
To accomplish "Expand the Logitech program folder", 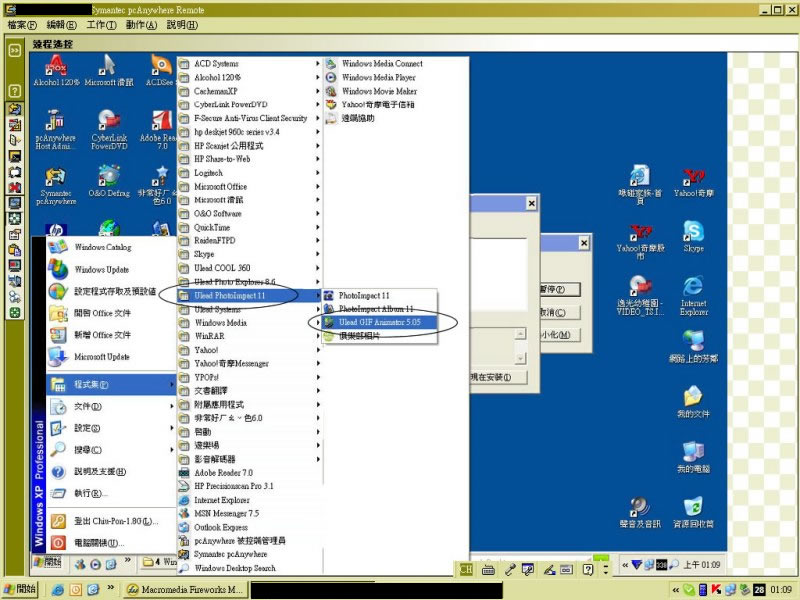I will point(250,173).
